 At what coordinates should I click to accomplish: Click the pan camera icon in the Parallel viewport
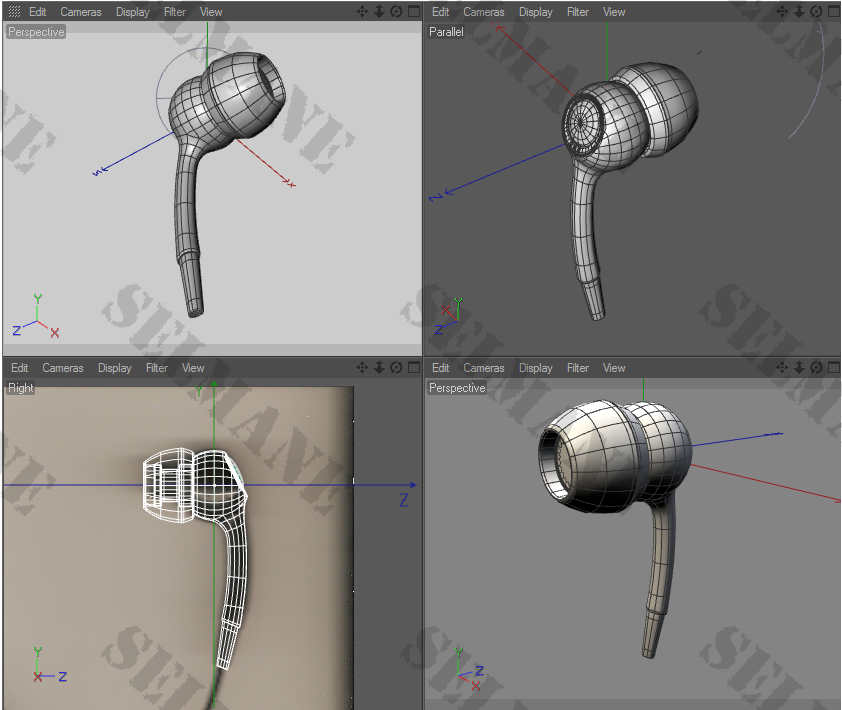tap(782, 11)
